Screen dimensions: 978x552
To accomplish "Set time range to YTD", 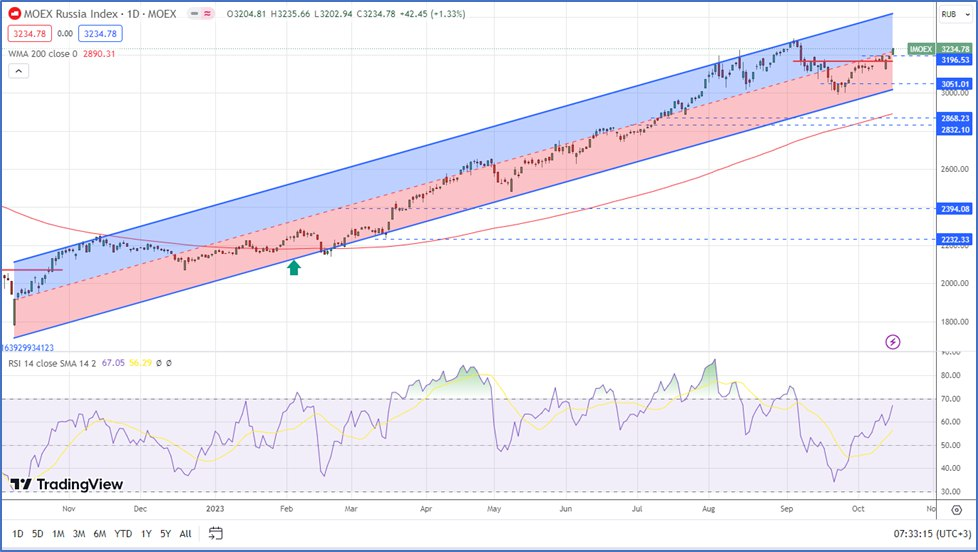I will pyautogui.click(x=123, y=534).
